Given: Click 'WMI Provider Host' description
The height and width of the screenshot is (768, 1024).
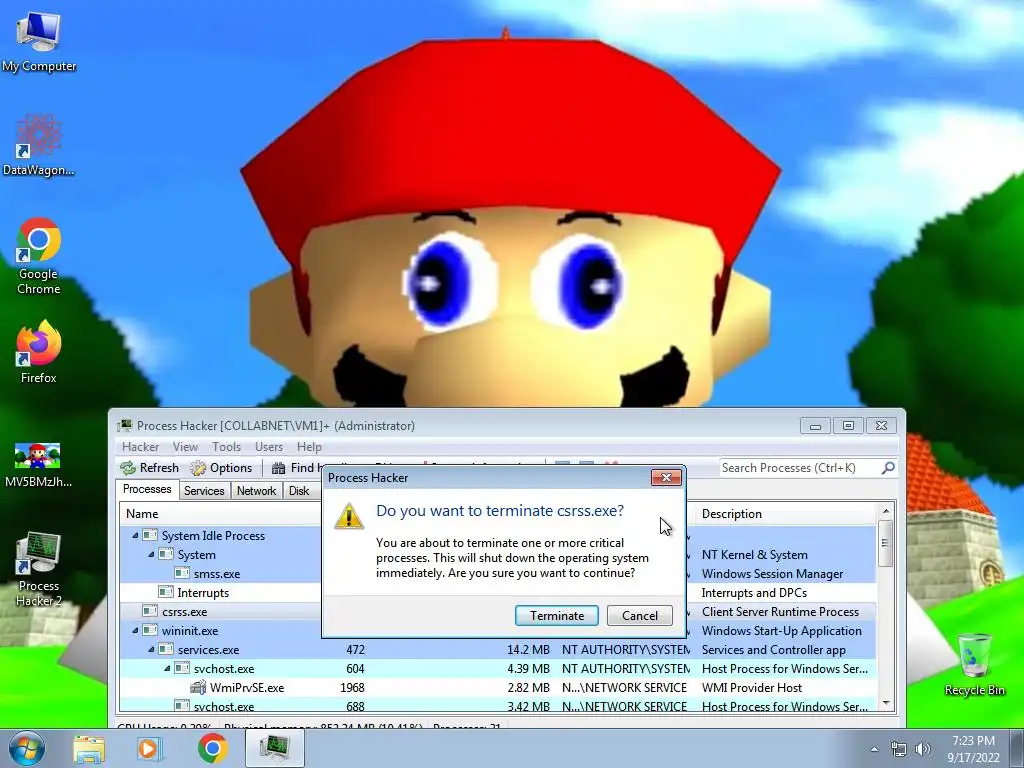Looking at the screenshot, I should (x=752, y=688).
